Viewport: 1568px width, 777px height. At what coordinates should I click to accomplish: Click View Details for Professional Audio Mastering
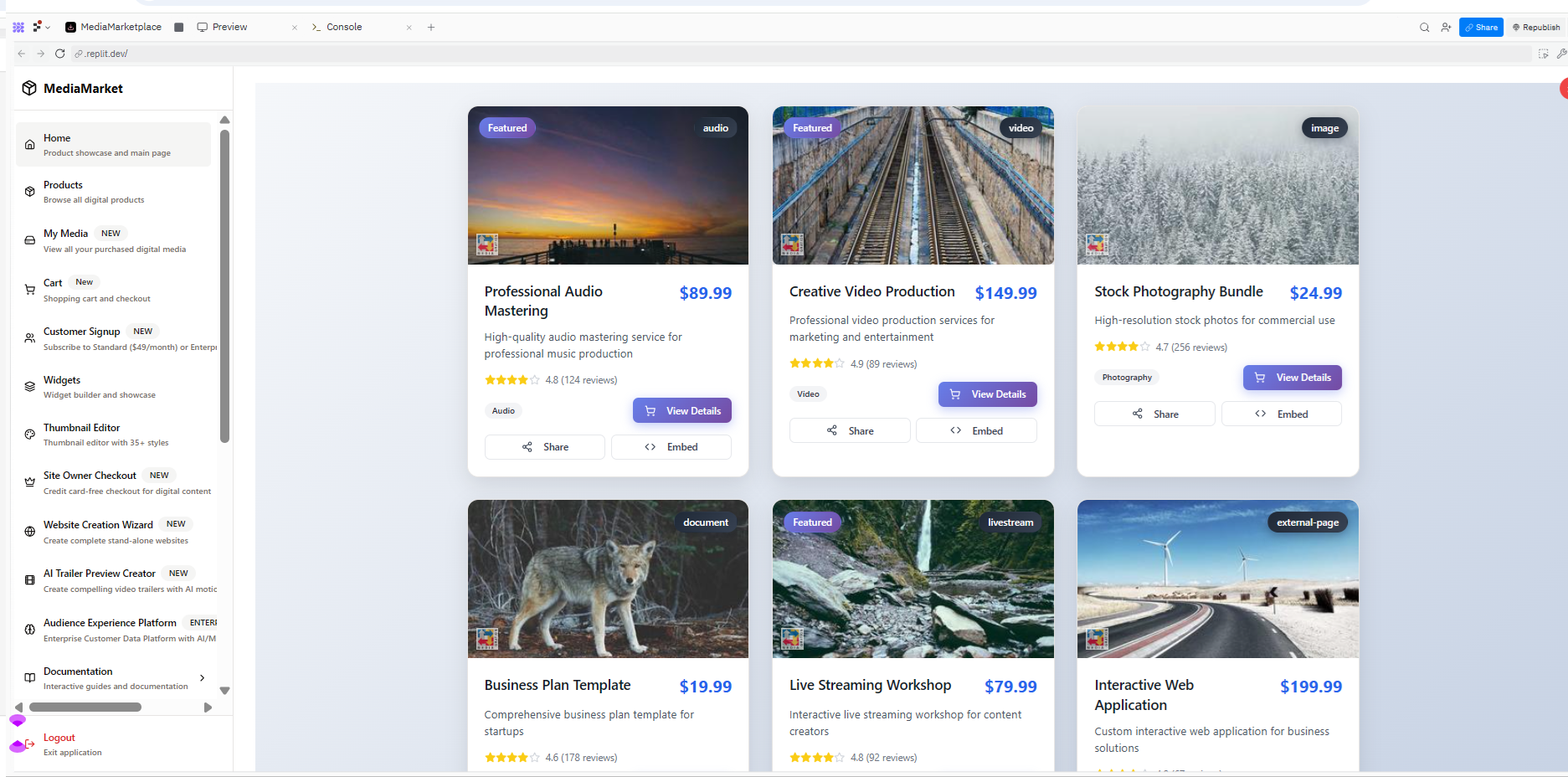click(x=681, y=411)
